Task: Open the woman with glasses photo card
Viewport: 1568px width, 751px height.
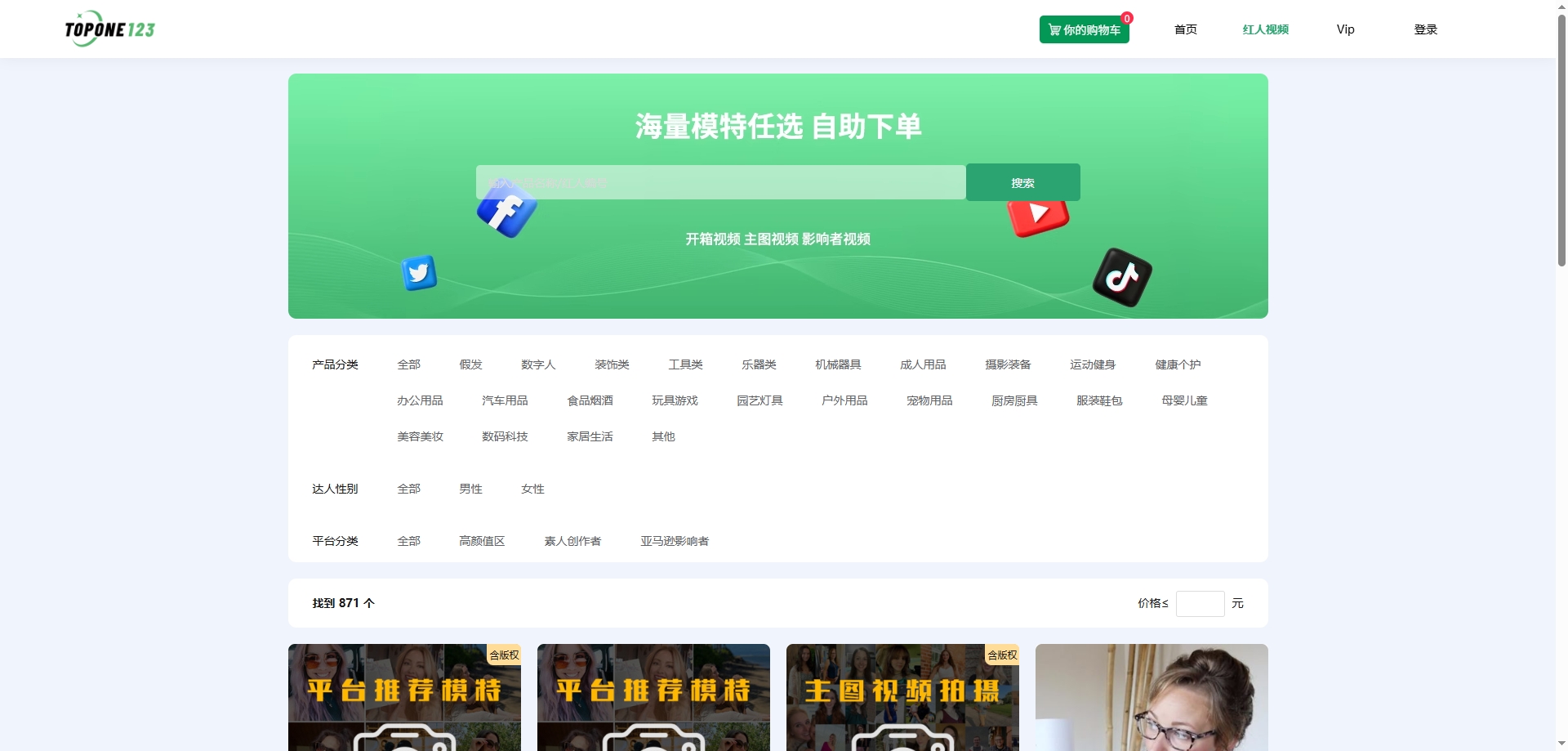Action: coord(1151,697)
